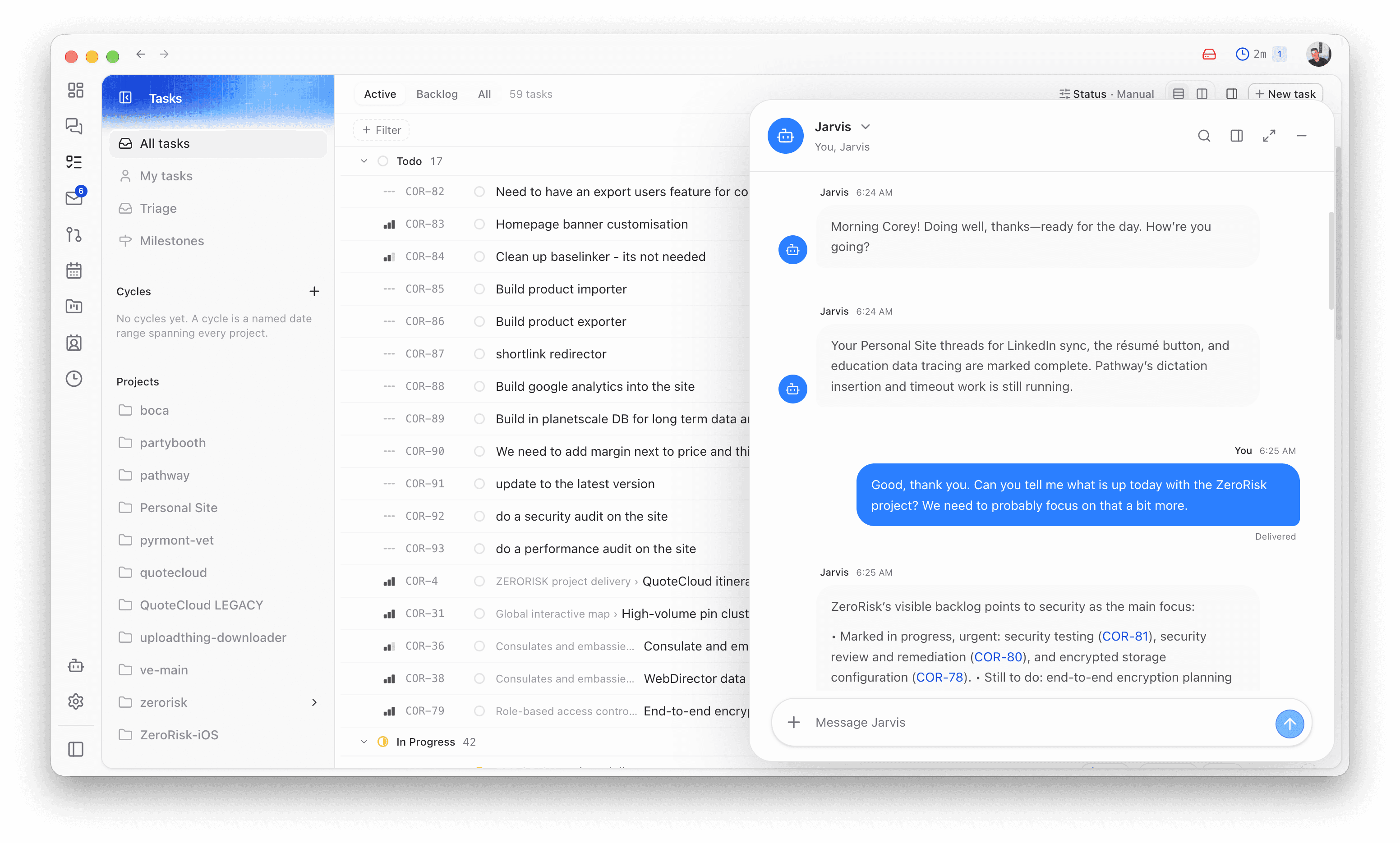This screenshot has height=843, width=1400.
Task: Collapse the Todo group
Action: (364, 161)
